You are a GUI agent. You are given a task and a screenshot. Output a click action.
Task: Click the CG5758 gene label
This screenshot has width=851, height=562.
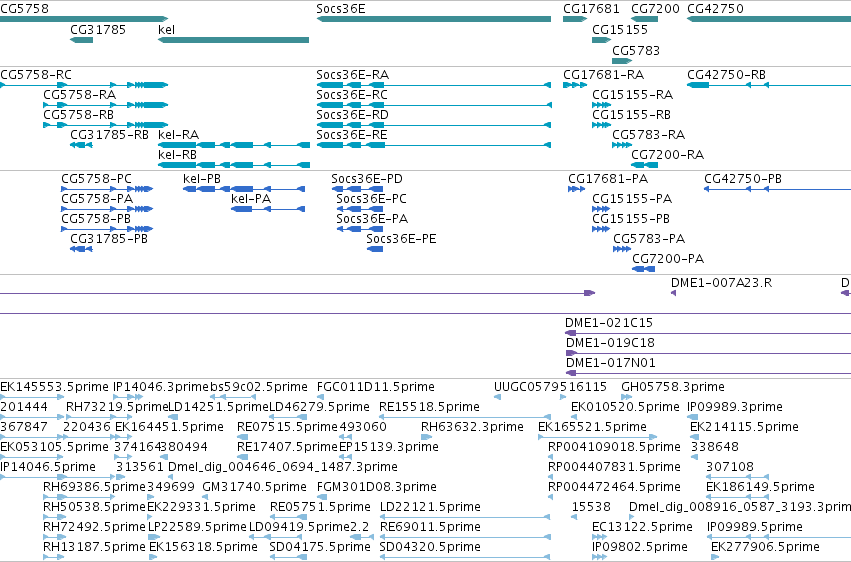coord(24,9)
